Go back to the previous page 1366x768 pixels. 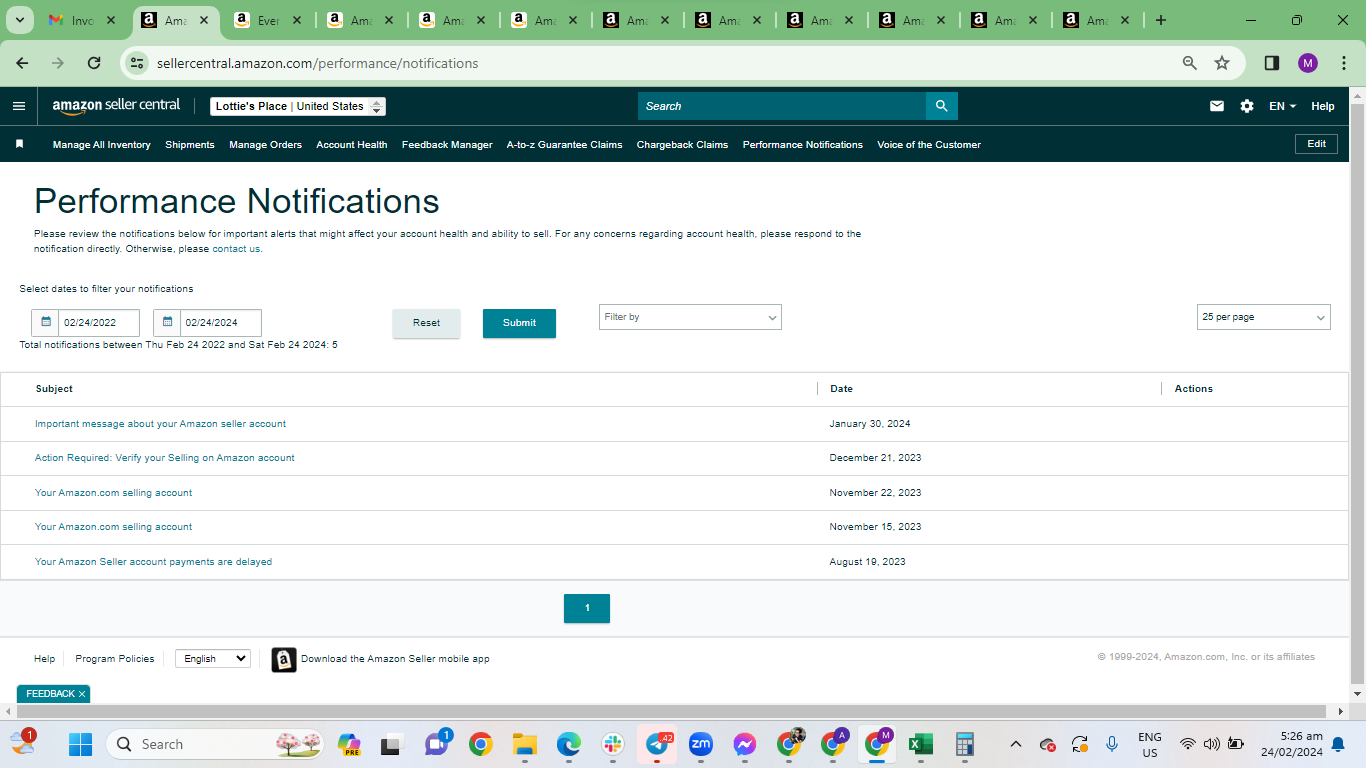point(22,63)
